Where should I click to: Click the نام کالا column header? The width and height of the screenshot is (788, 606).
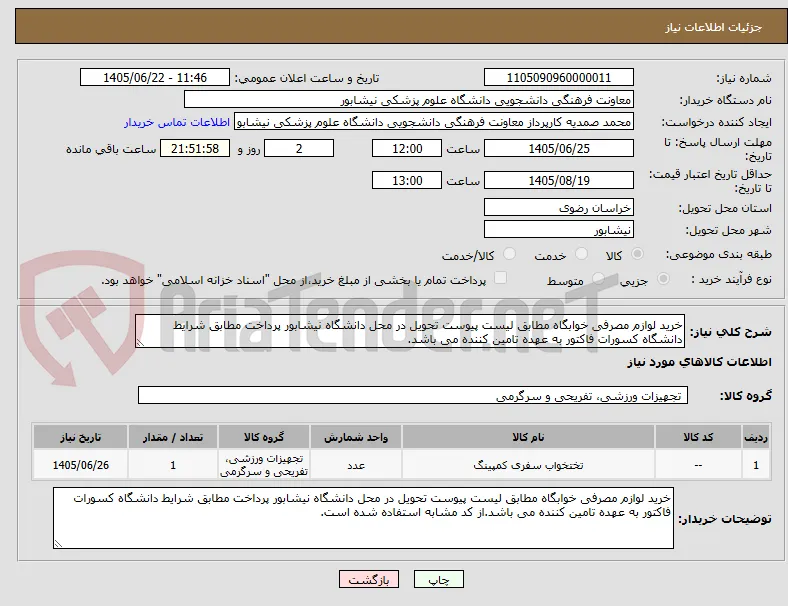click(x=528, y=437)
